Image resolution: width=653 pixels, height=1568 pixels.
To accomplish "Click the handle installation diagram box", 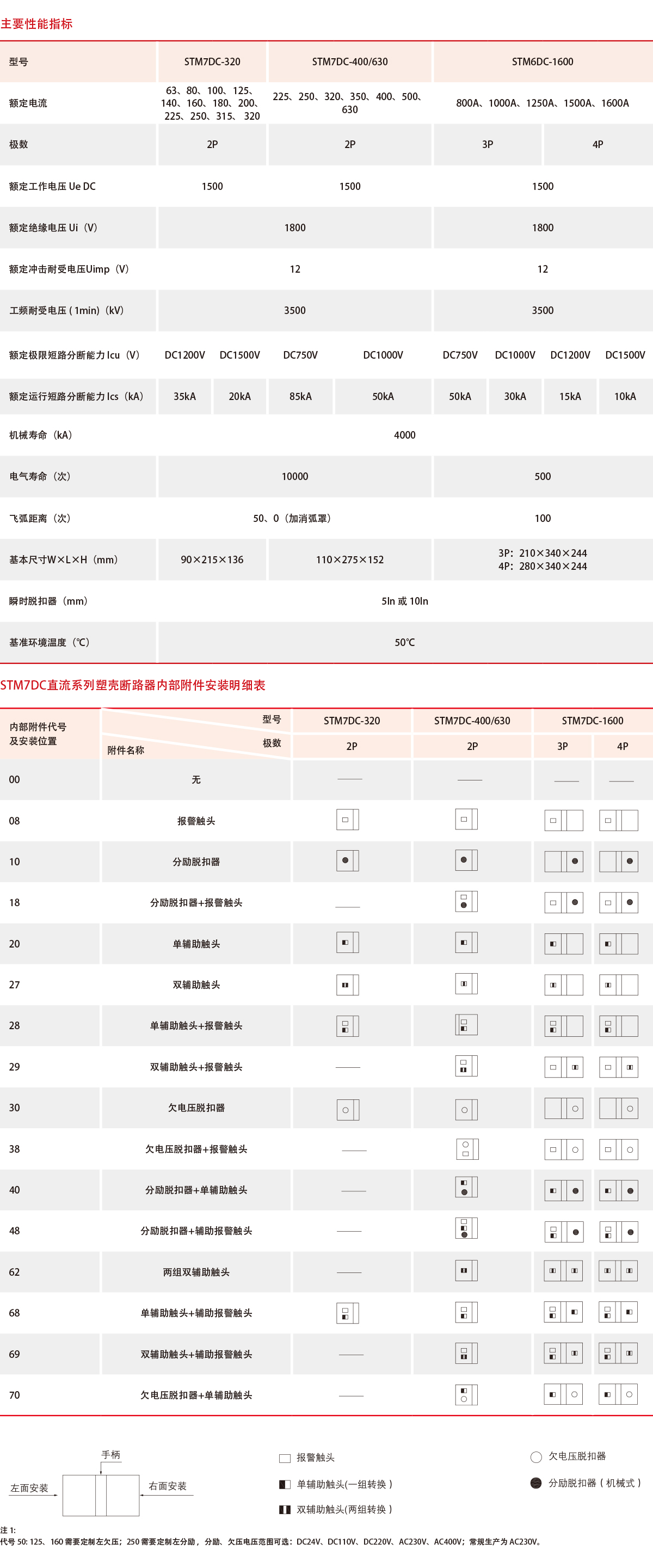I will [x=101, y=1495].
